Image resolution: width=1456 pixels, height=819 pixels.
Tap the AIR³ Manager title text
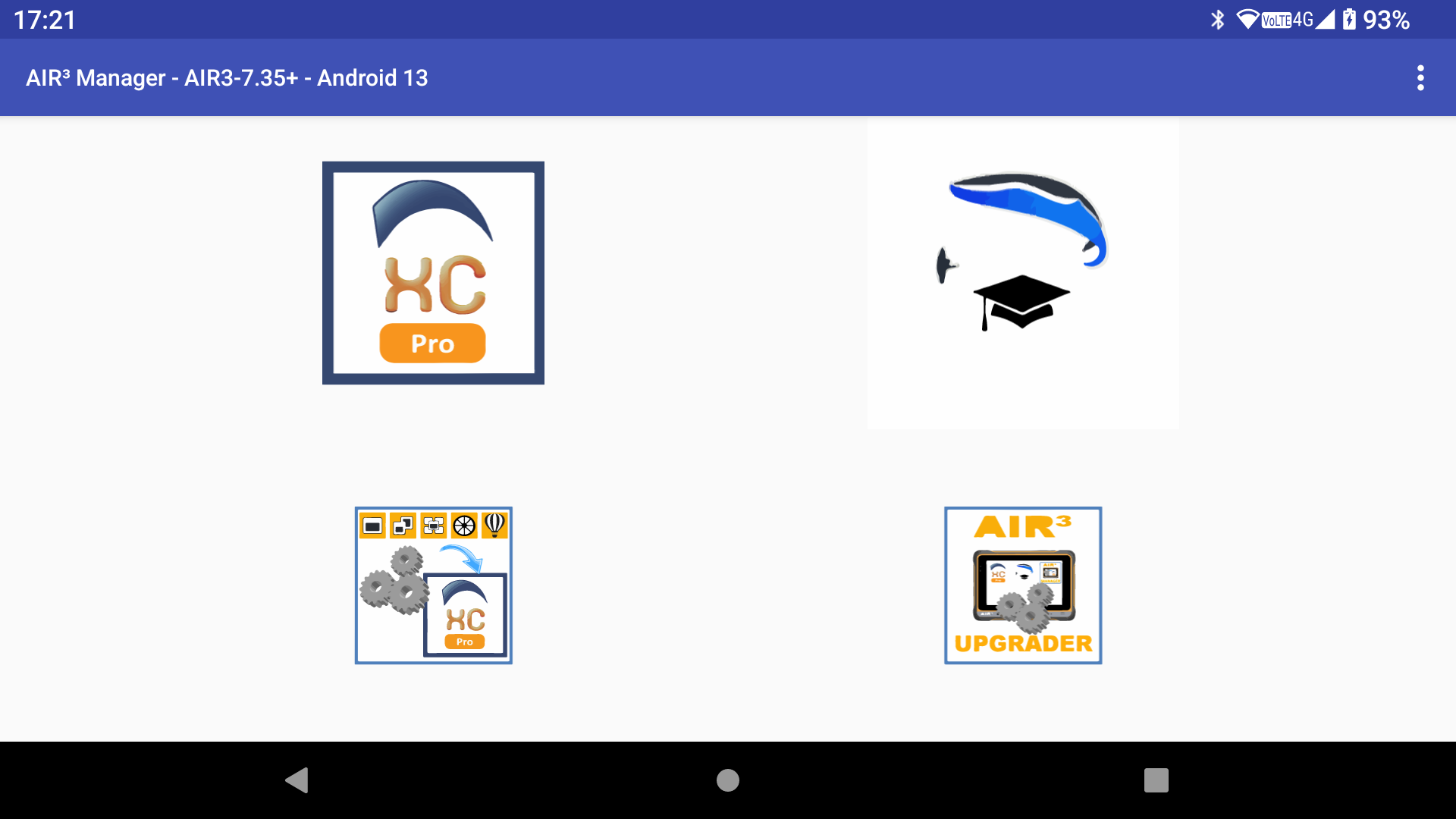[x=227, y=77]
